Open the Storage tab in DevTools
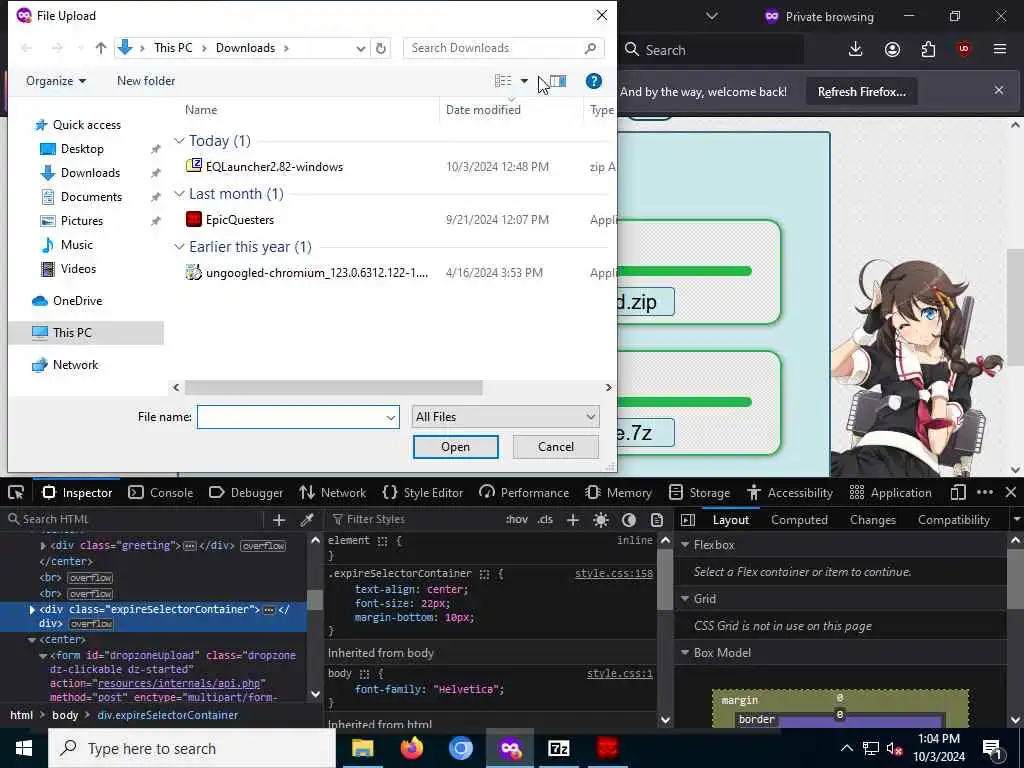This screenshot has height=768, width=1024. click(x=701, y=492)
